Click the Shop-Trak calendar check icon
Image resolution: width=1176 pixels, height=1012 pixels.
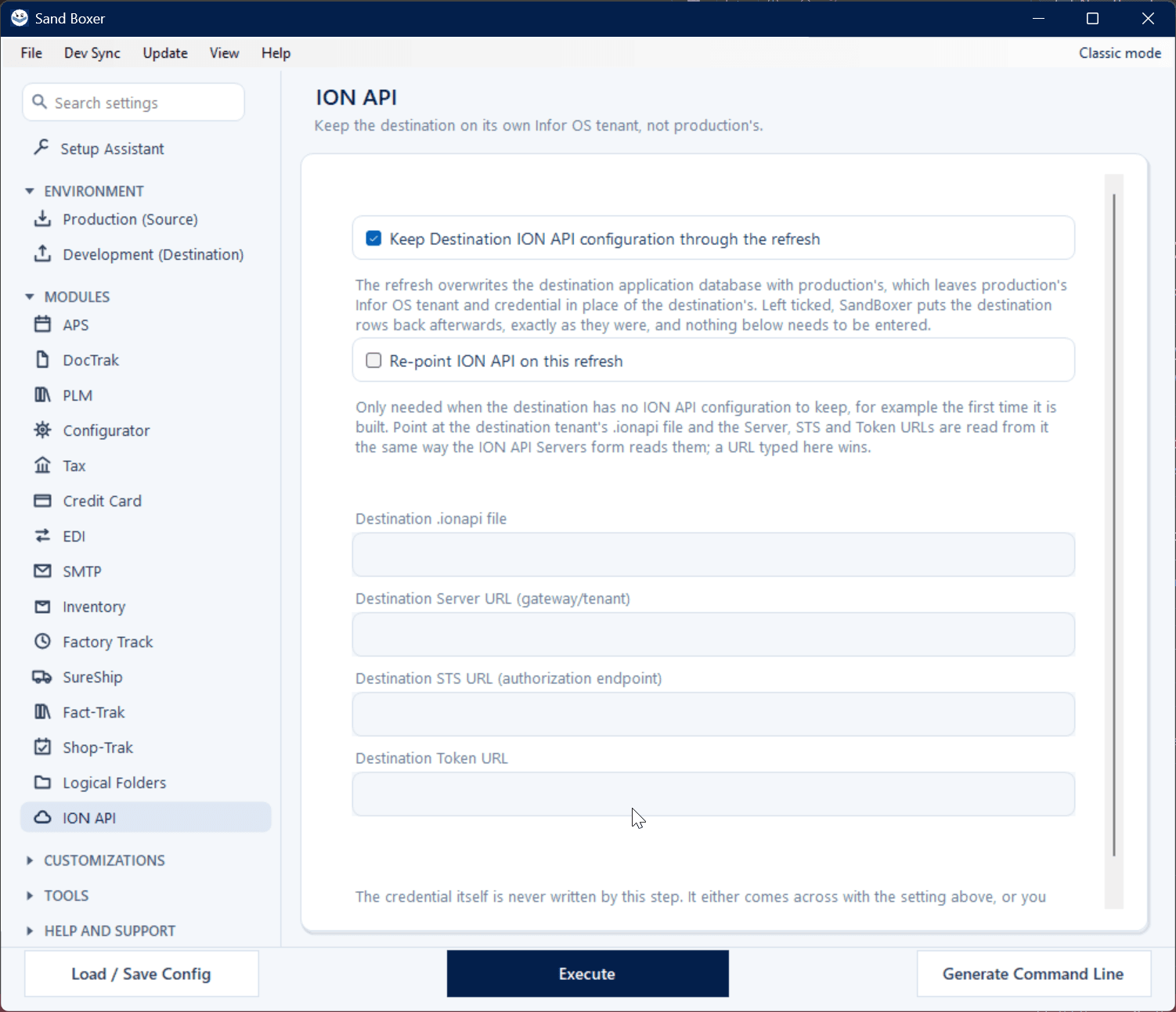[x=43, y=747]
